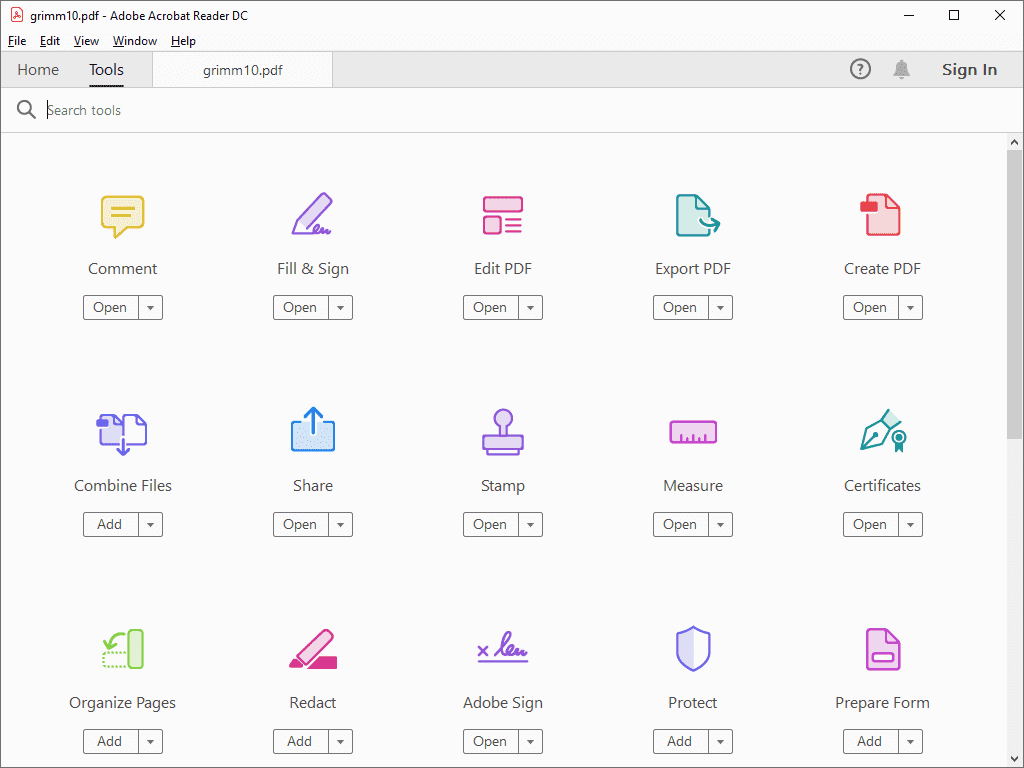1024x768 pixels.
Task: Click the Acrobat logo in title bar
Action: coord(17,15)
